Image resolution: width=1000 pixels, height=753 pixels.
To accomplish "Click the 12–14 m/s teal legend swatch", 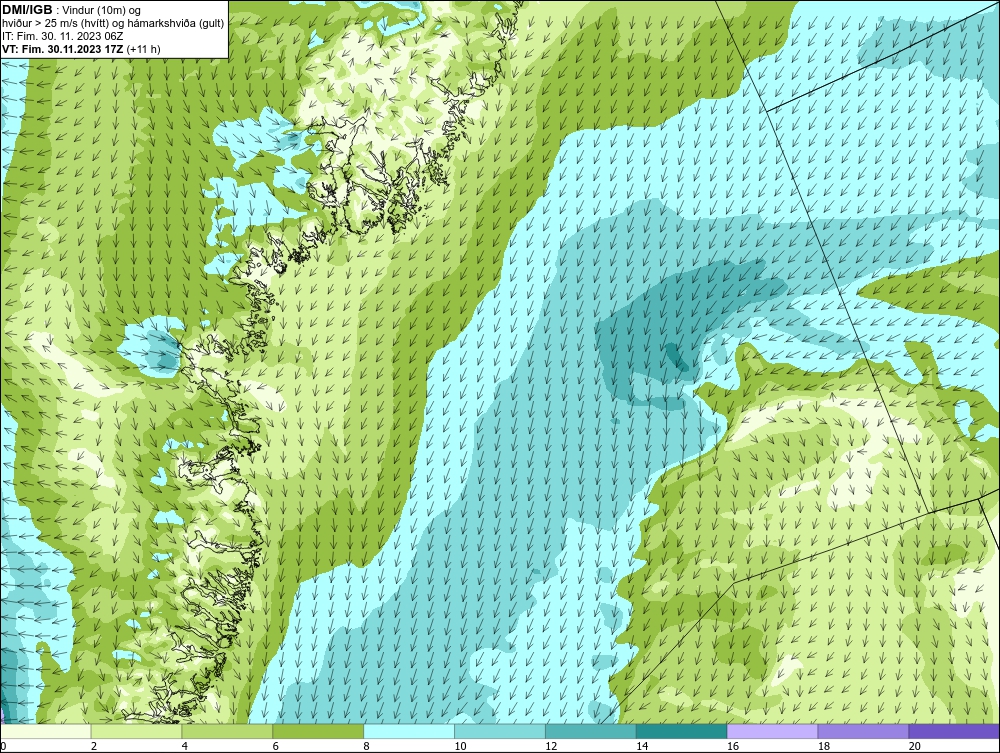I will click(x=591, y=731).
